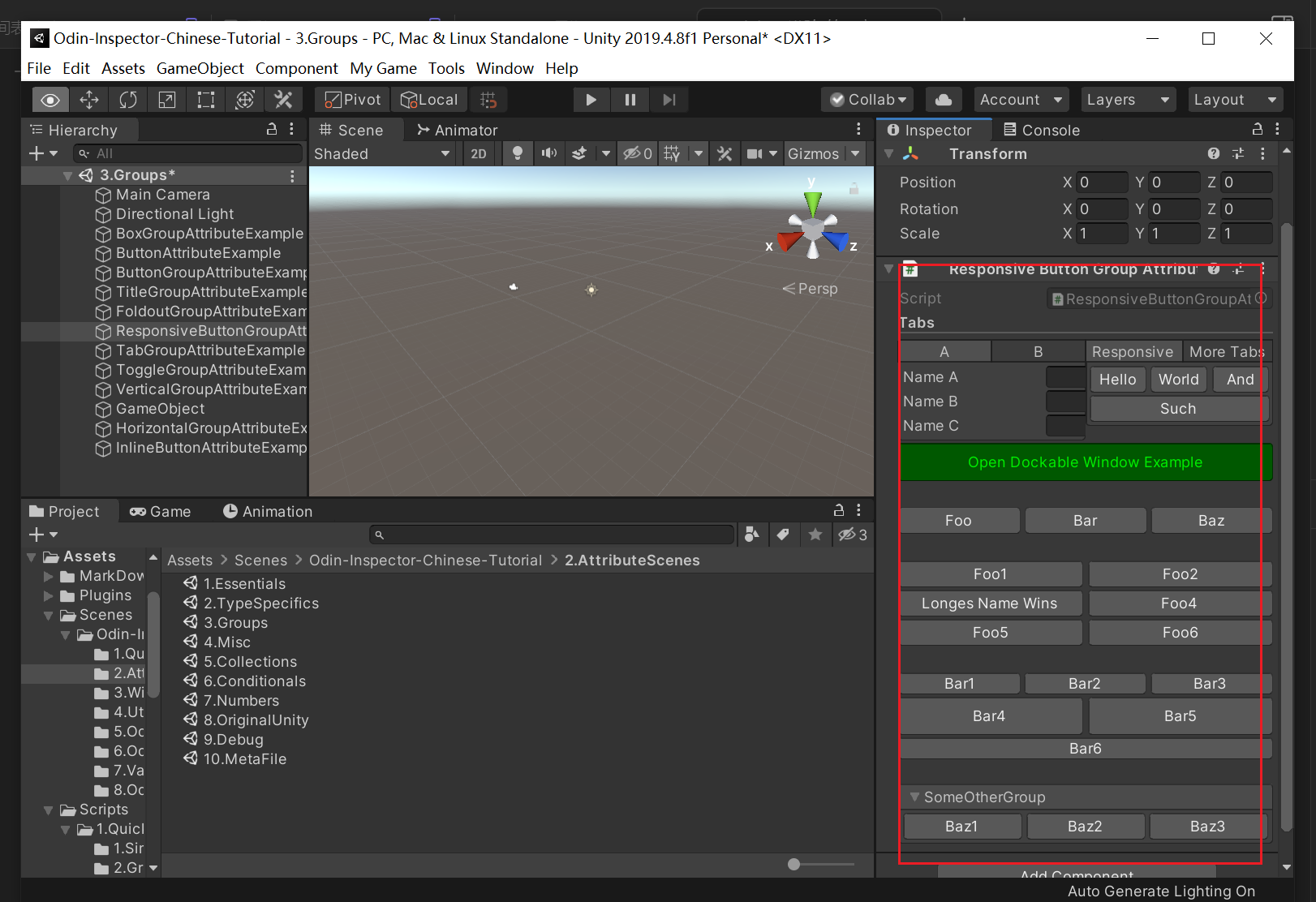Screen dimensions: 1316x902
Task: Click the scene camera settings icon
Action: click(x=755, y=153)
